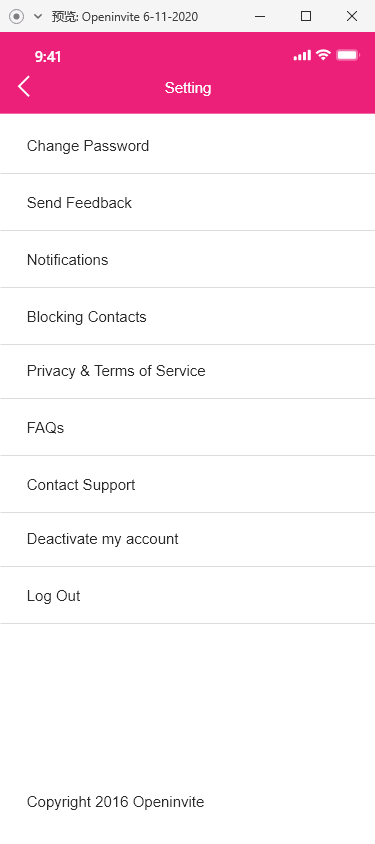Click the record circle icon in title bar
The image size is (375, 844).
pyautogui.click(x=17, y=16)
